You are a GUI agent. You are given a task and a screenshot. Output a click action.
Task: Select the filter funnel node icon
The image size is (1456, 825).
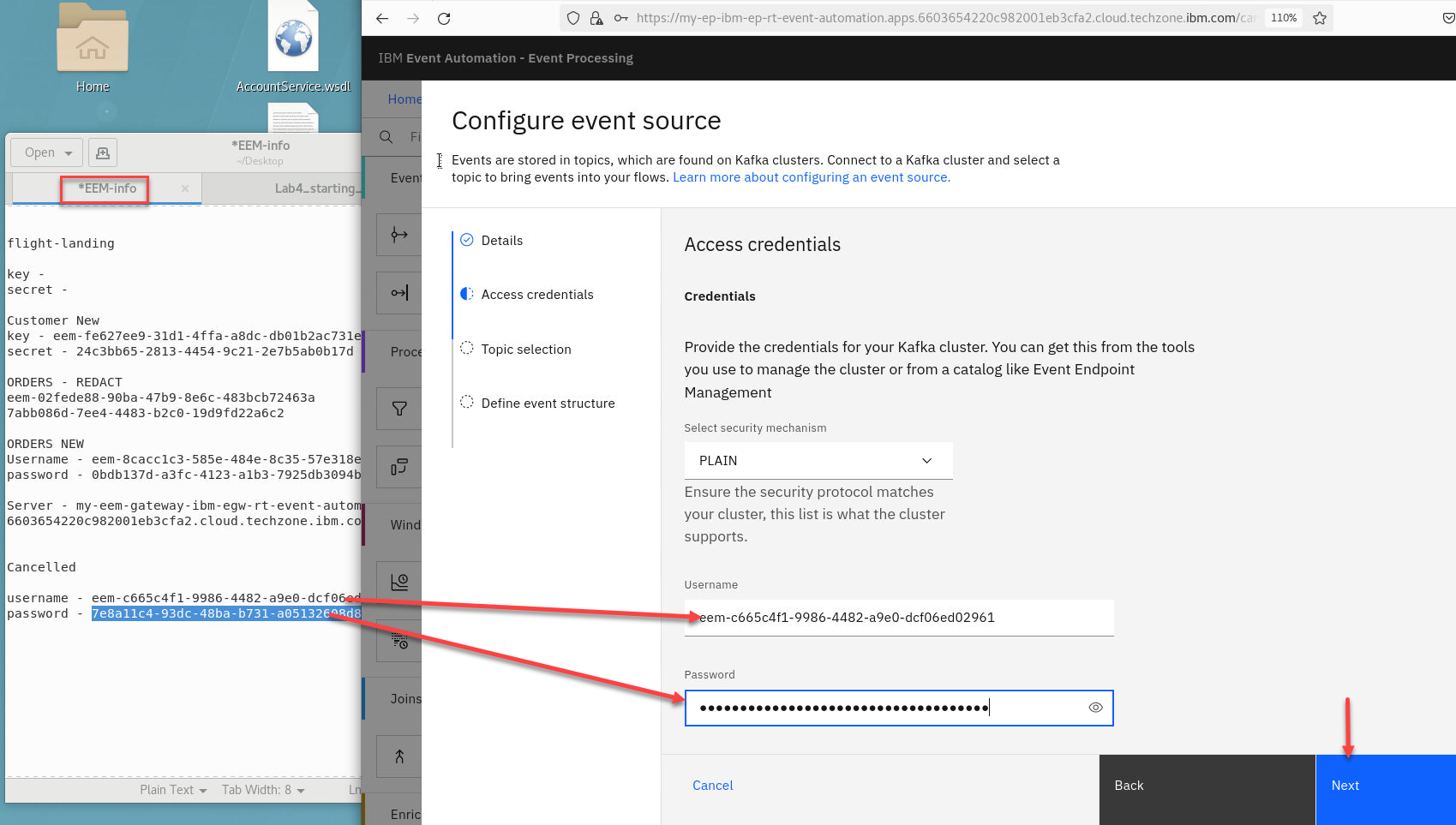399,409
